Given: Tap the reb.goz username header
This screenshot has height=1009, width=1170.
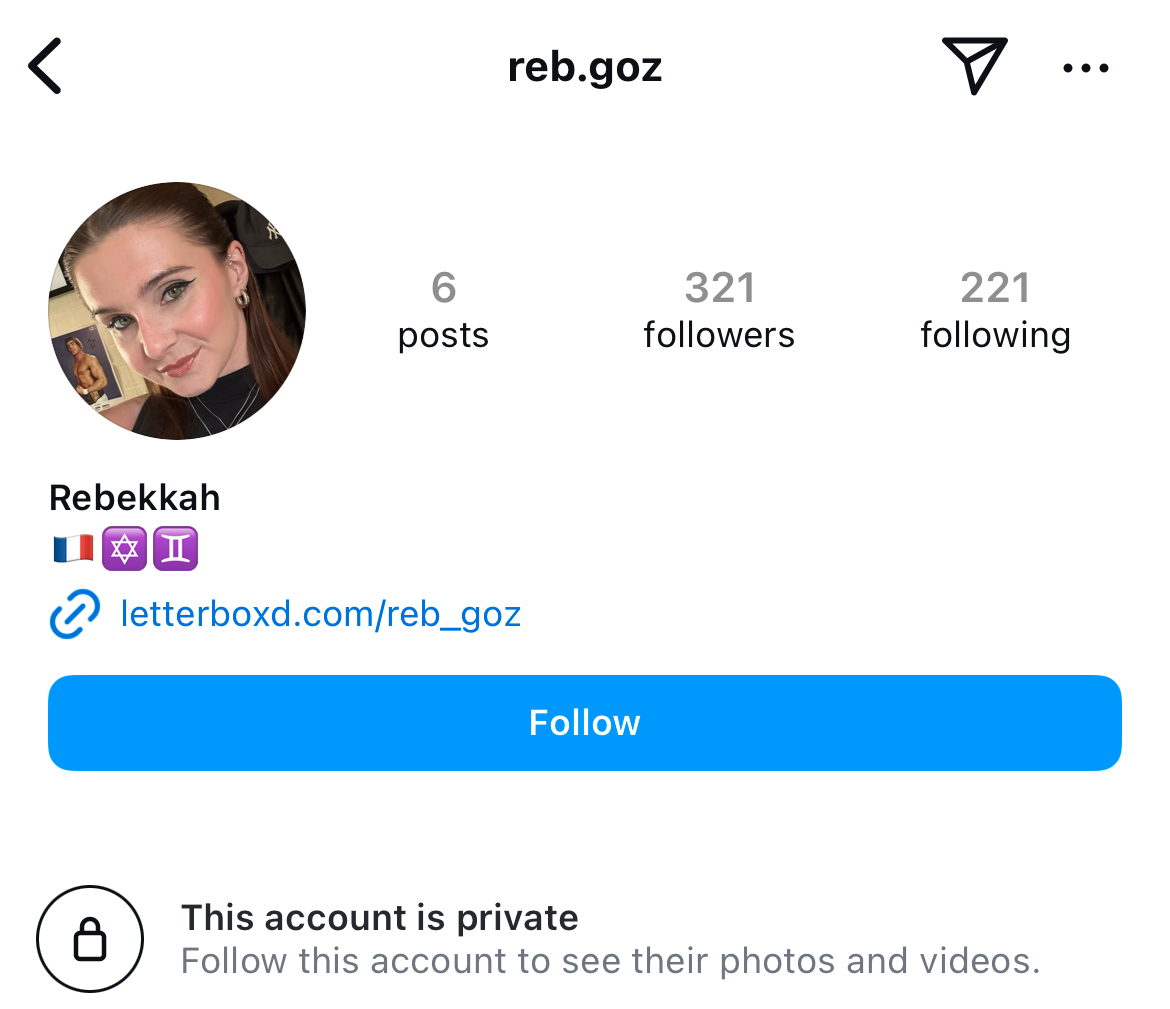Looking at the screenshot, I should (585, 68).
